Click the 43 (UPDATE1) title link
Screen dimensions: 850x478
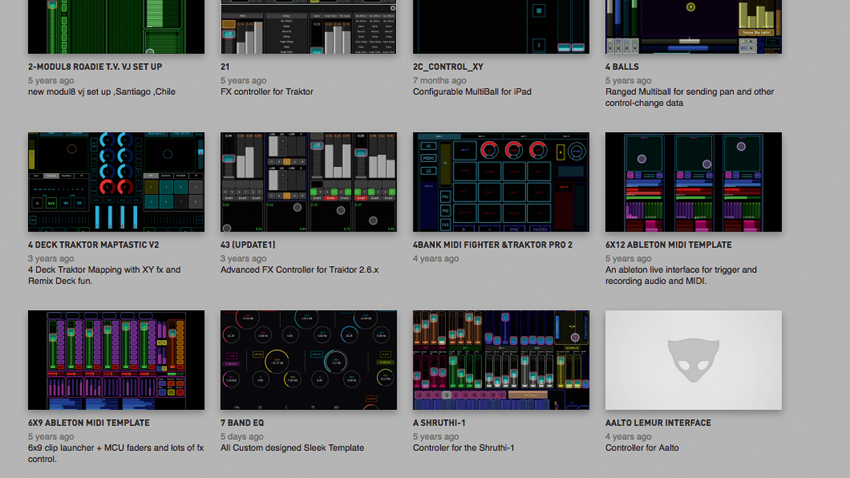pos(248,245)
